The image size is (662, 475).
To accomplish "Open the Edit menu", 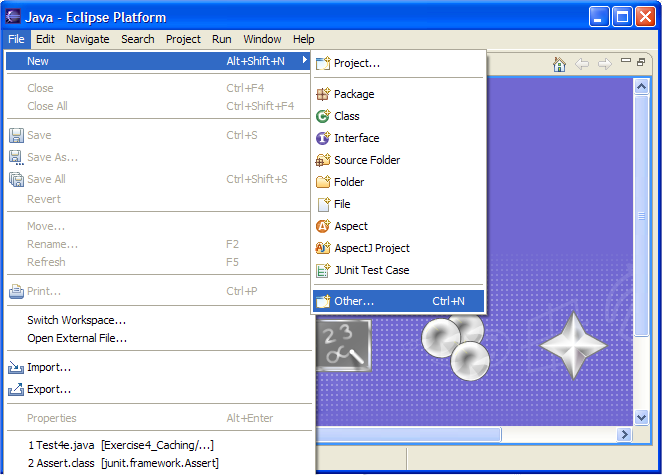I will click(x=46, y=39).
